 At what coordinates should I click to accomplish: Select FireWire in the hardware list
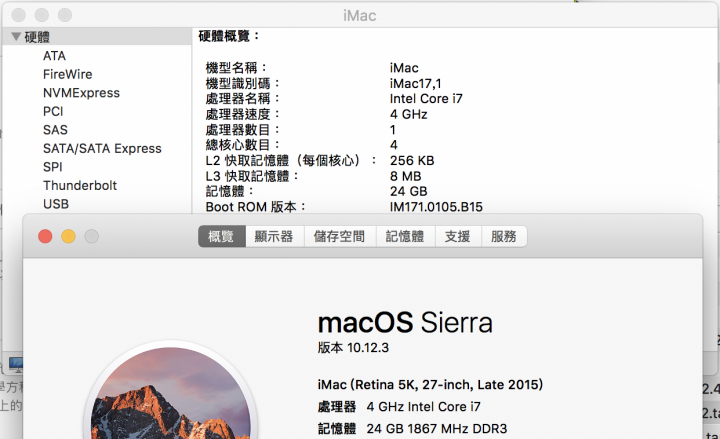(x=68, y=74)
